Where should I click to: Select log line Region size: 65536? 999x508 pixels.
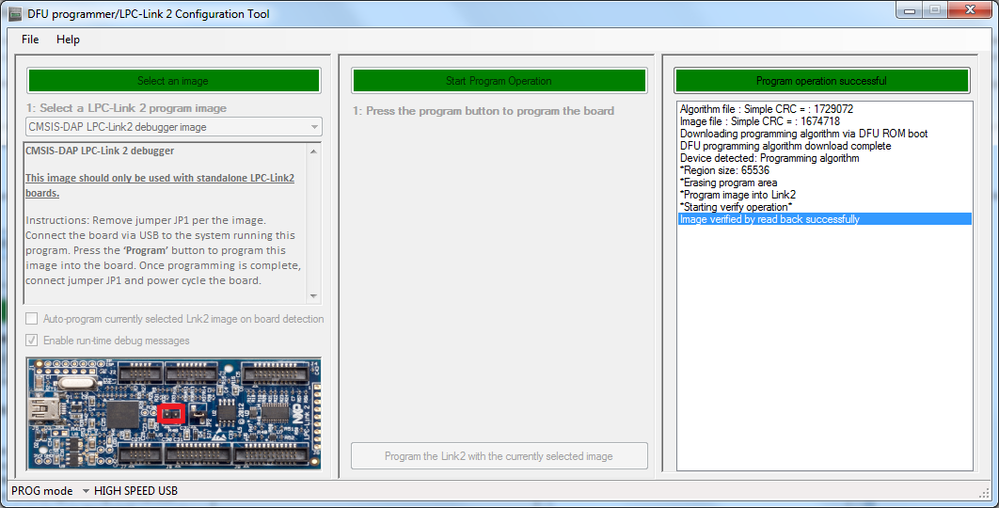pos(824,170)
